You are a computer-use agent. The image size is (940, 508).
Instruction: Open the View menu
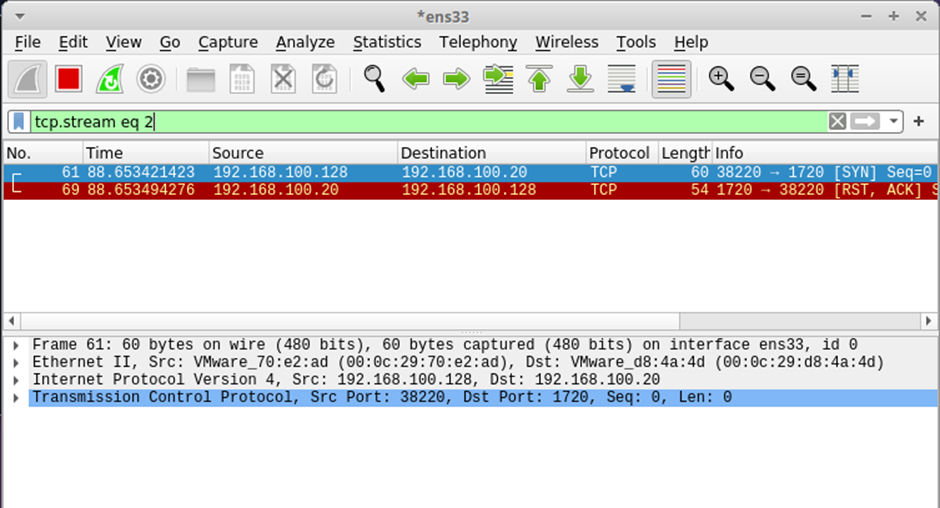[123, 42]
